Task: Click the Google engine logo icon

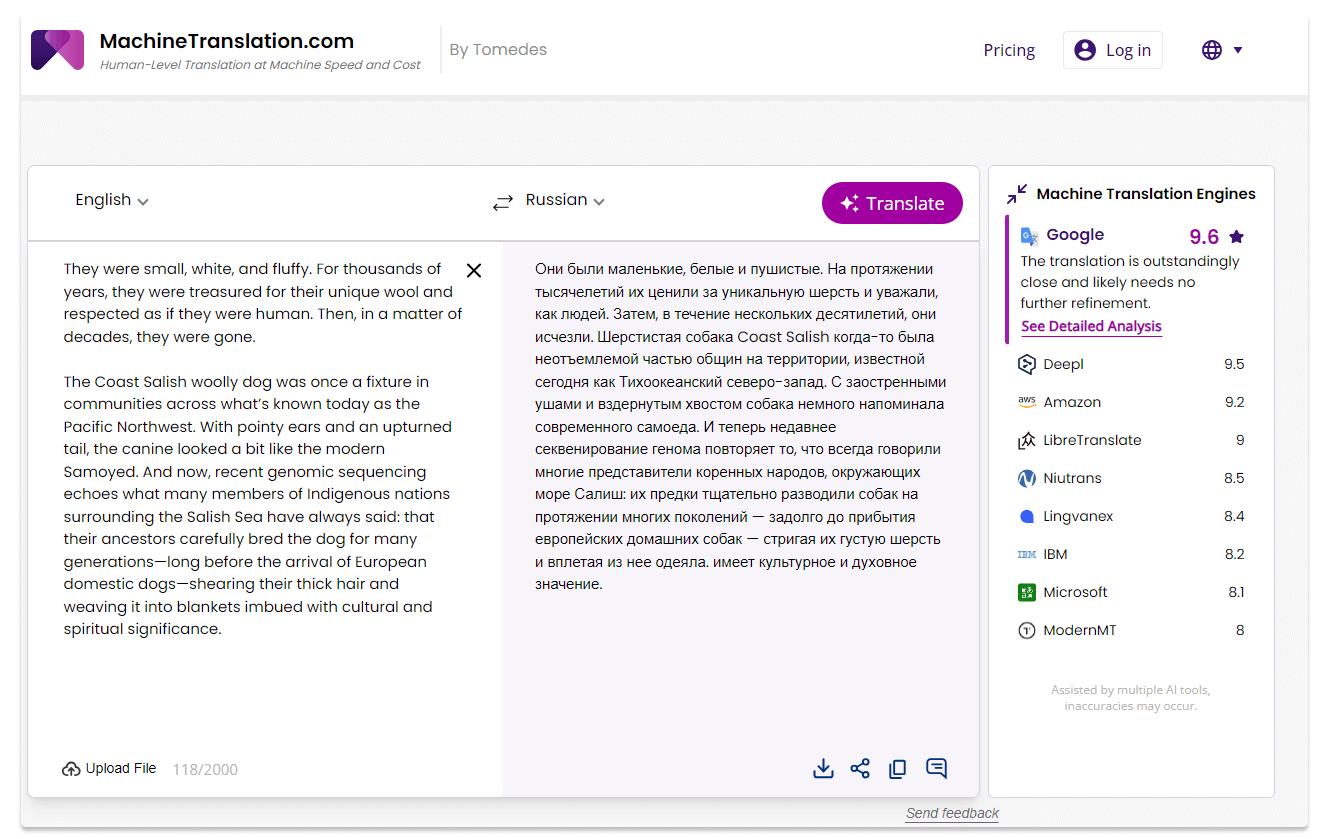Action: [x=1030, y=236]
